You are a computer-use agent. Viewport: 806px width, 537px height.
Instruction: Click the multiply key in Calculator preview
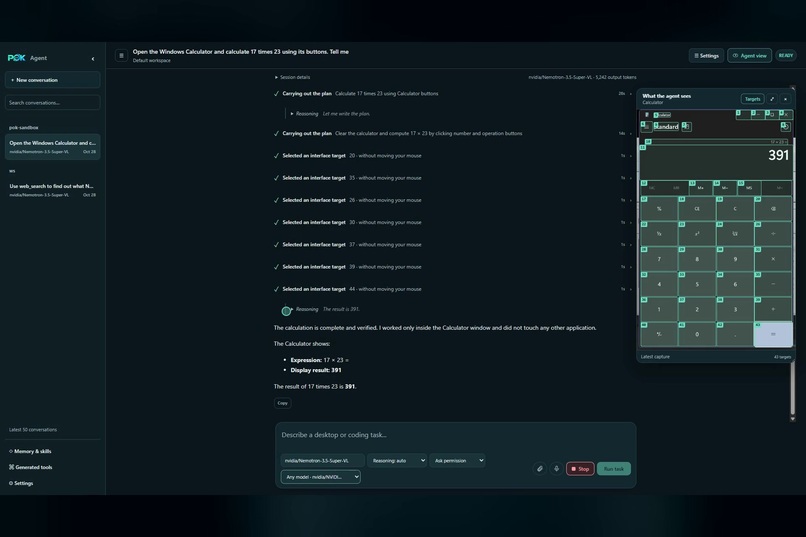[773, 259]
